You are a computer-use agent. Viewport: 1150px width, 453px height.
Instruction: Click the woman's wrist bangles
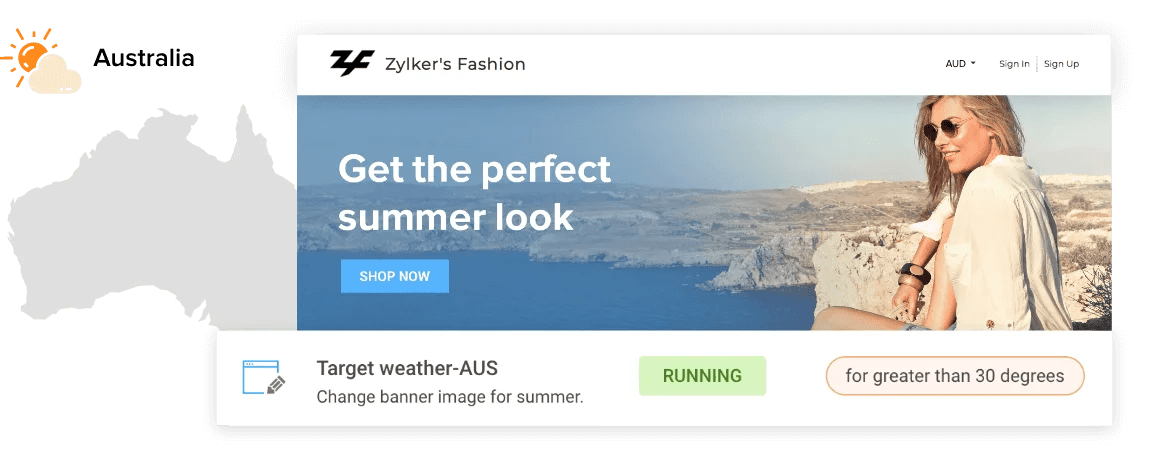click(x=914, y=276)
